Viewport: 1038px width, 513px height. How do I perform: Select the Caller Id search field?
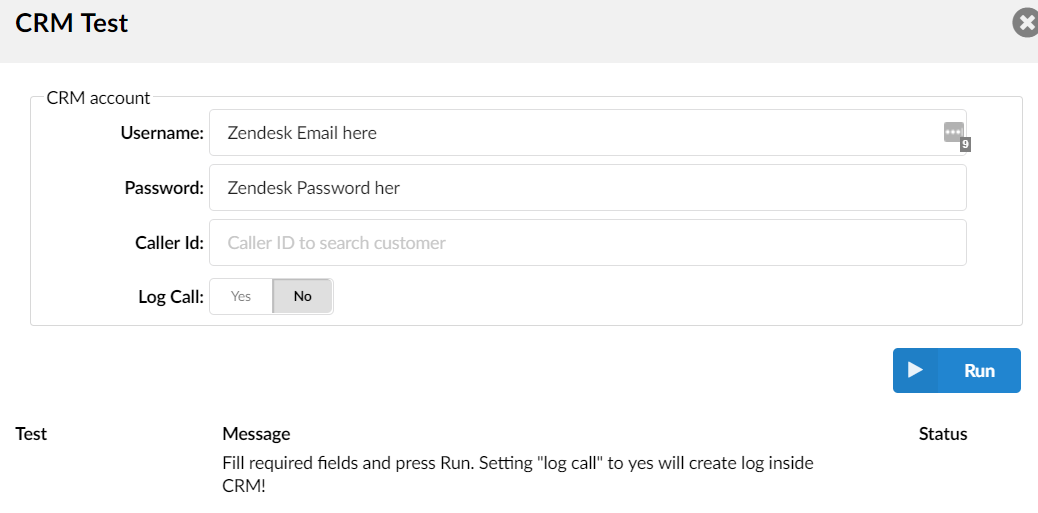click(x=587, y=243)
